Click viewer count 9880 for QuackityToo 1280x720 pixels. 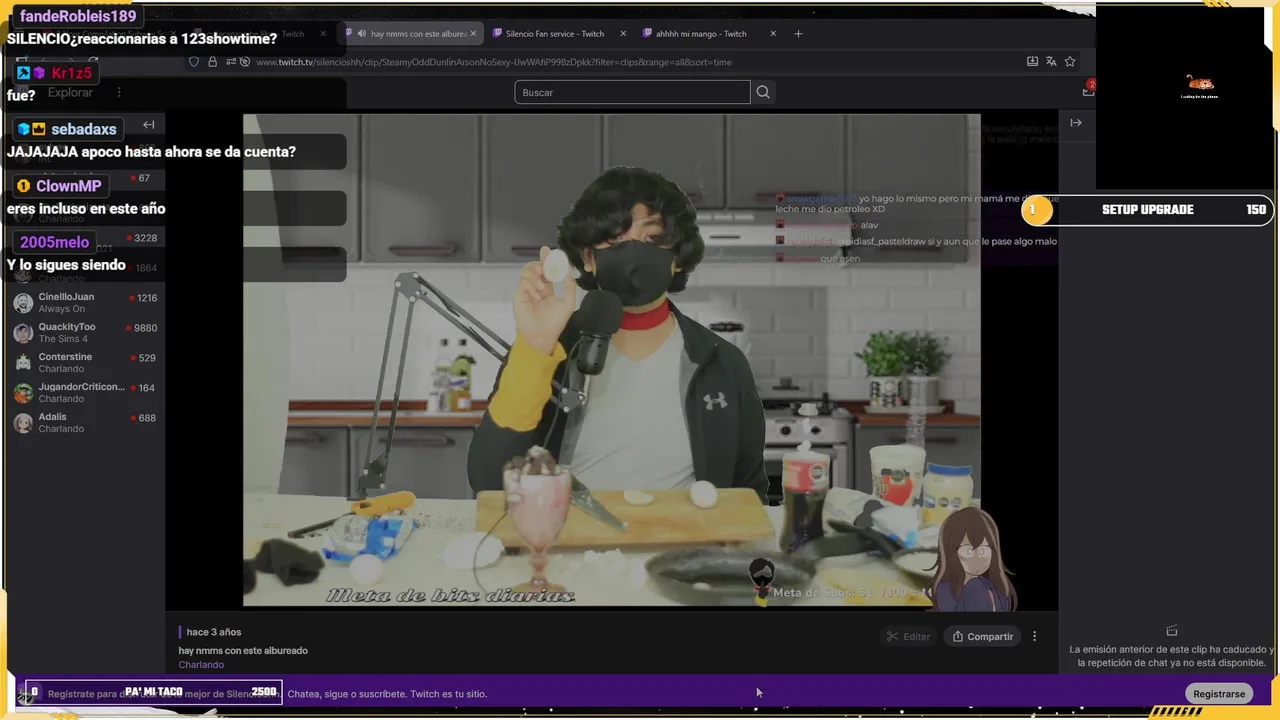(x=145, y=328)
